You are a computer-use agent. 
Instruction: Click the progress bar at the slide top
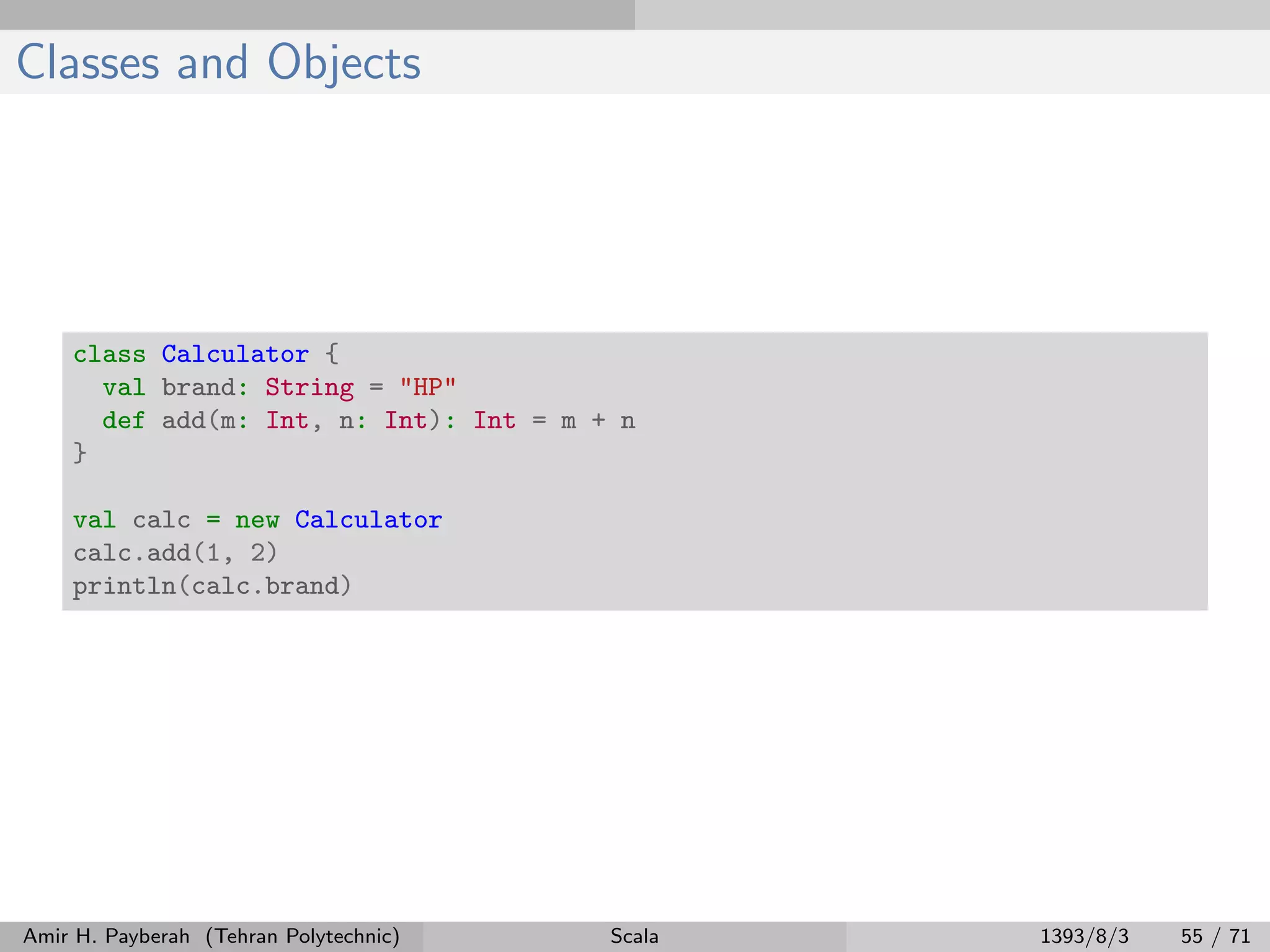tap(635, 15)
